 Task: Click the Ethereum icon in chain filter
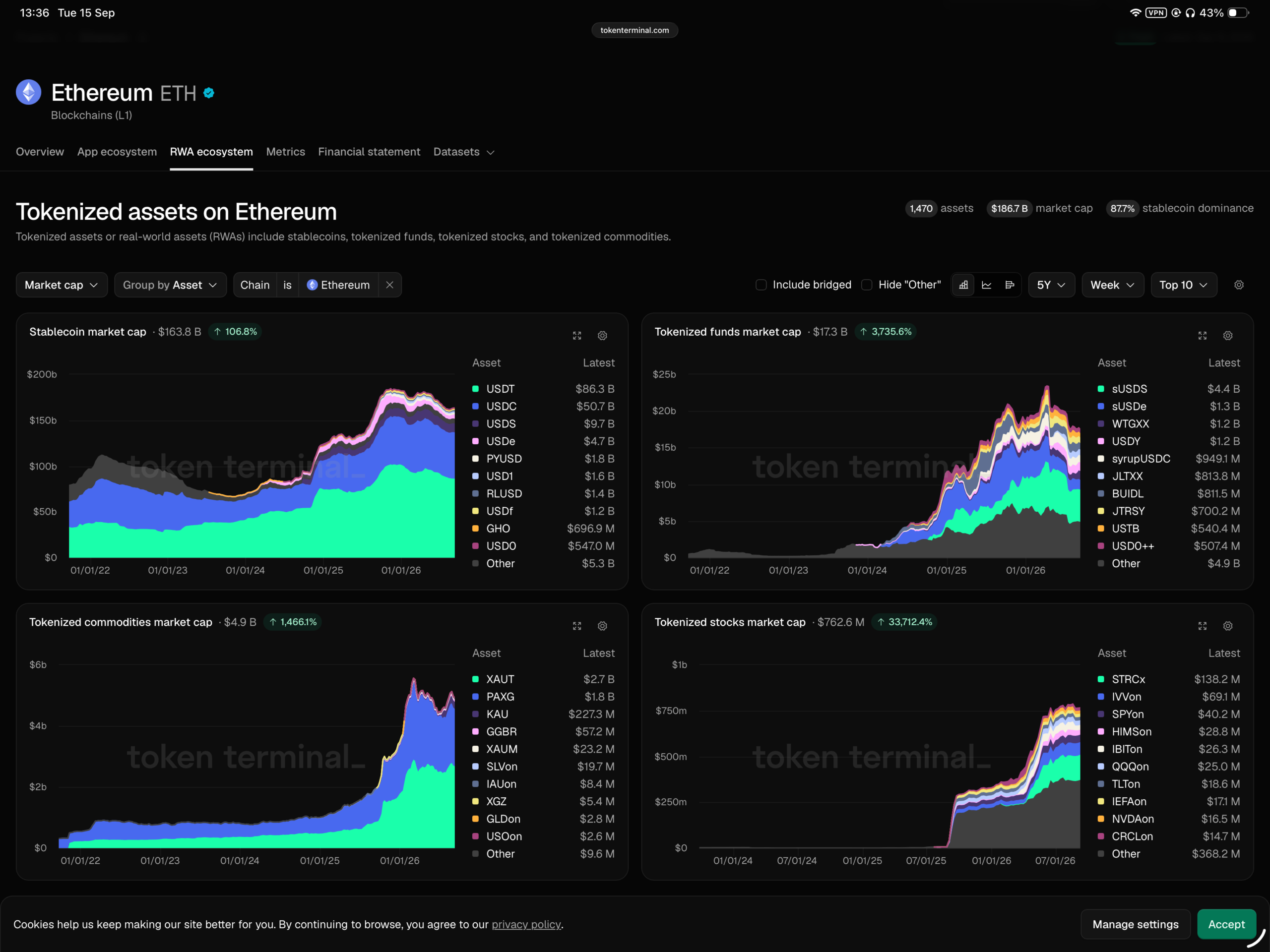312,285
